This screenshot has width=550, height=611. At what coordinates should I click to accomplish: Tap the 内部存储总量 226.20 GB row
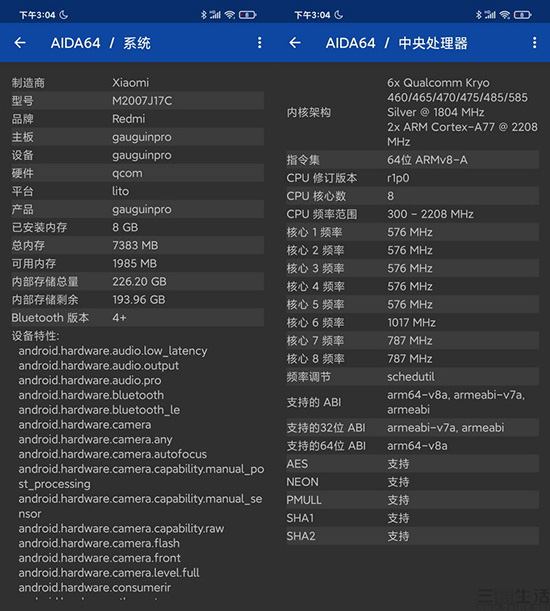(137, 281)
